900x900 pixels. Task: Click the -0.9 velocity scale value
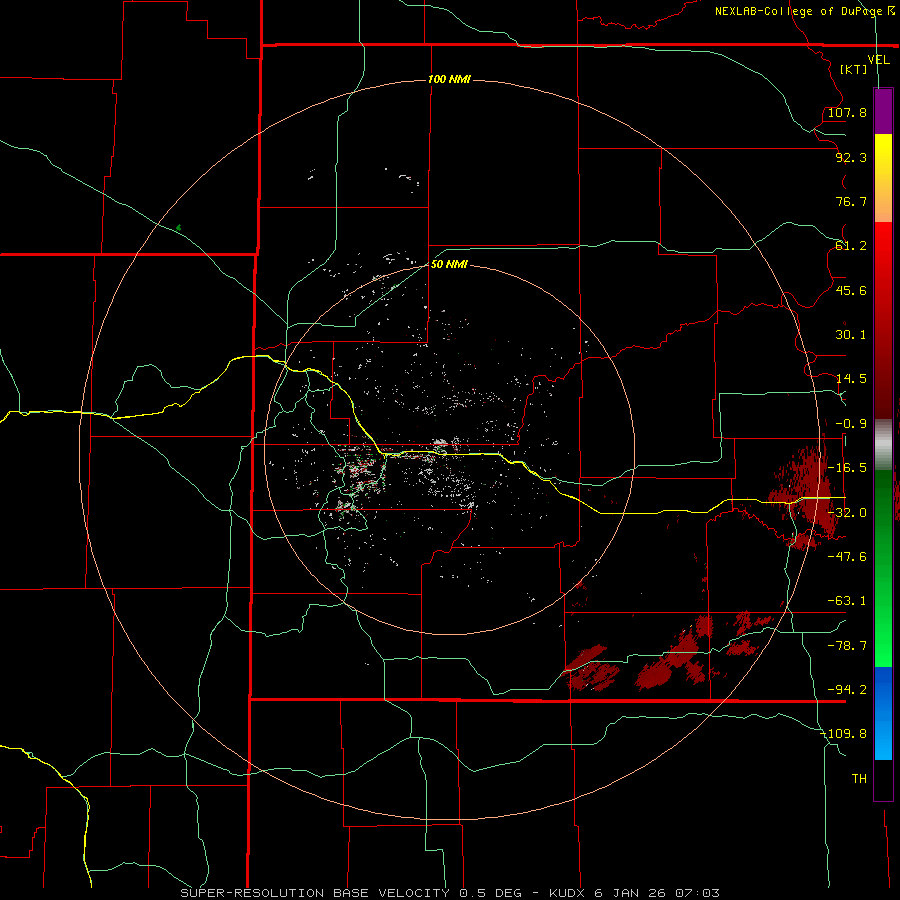pyautogui.click(x=851, y=424)
